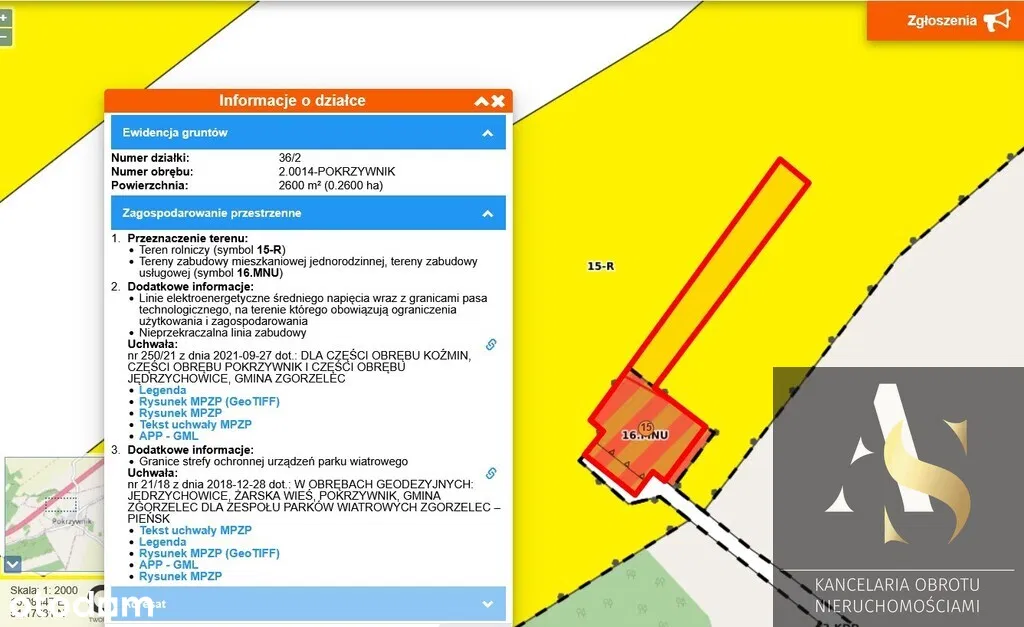
Task: Open Tekst uchwały MPZP under resolution 250/21
Action: point(195,424)
